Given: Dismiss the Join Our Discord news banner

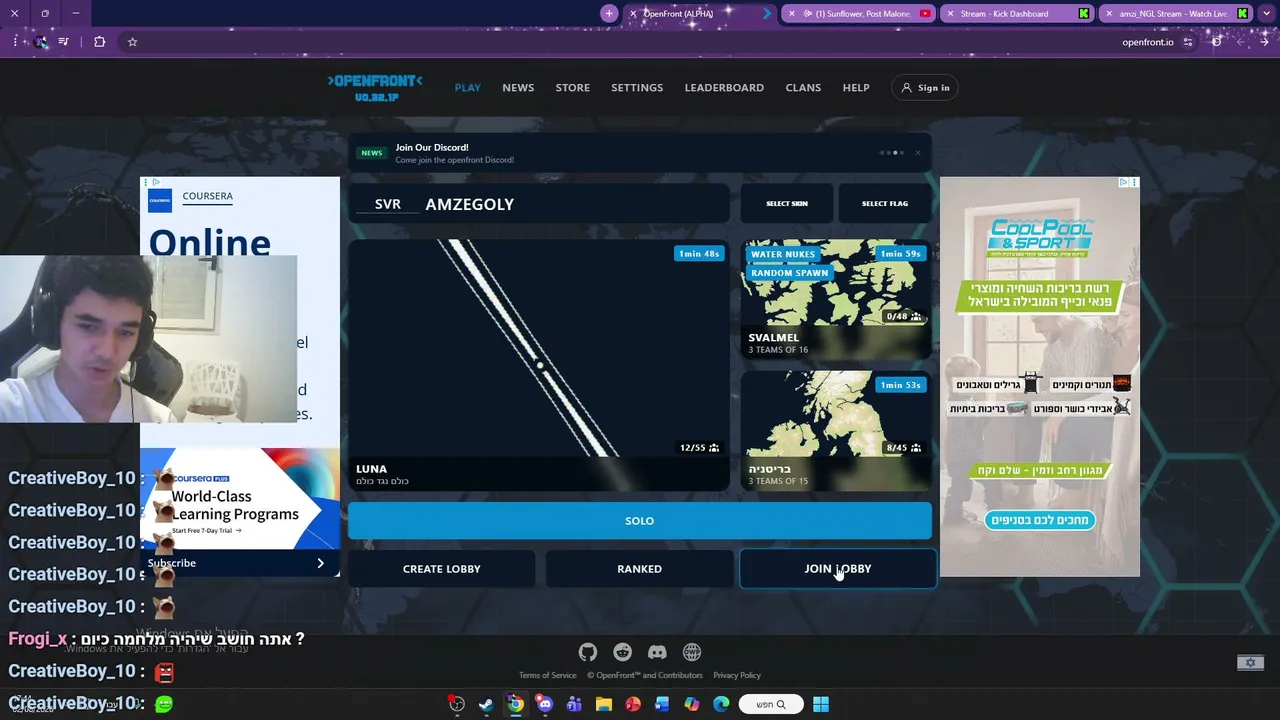Looking at the screenshot, I should [917, 153].
